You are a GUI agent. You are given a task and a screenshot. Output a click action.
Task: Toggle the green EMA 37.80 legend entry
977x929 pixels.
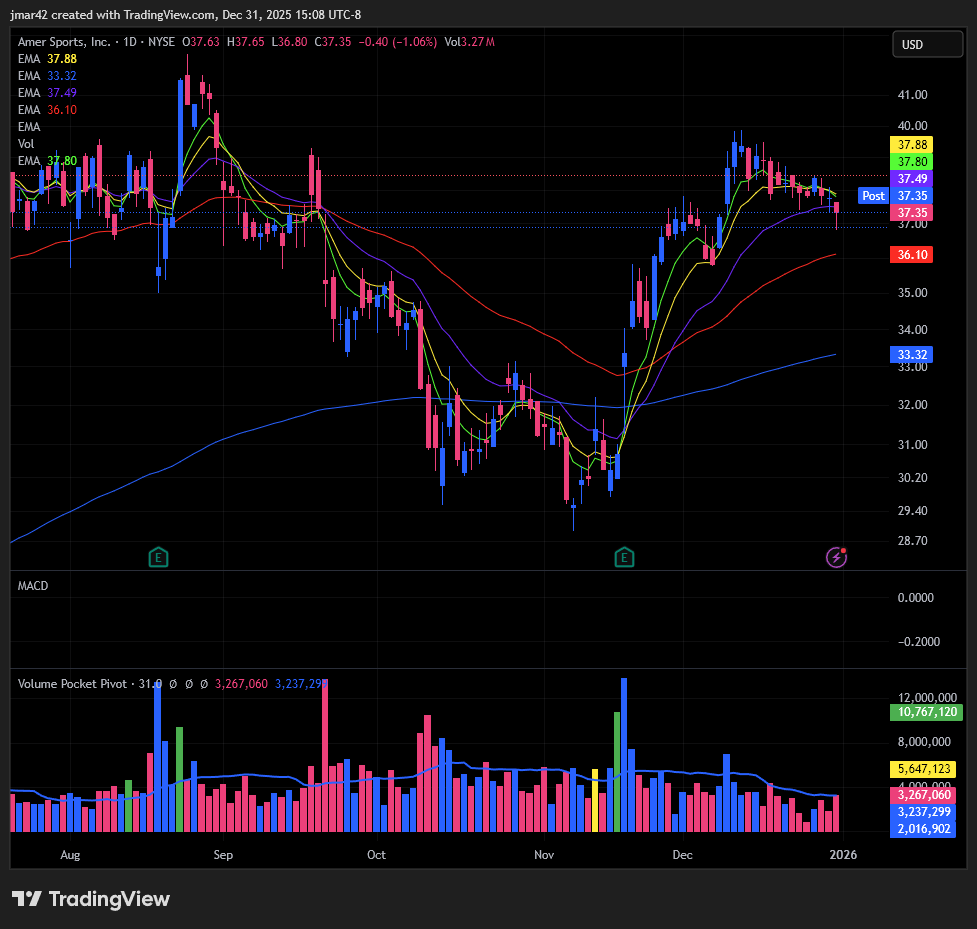47,161
